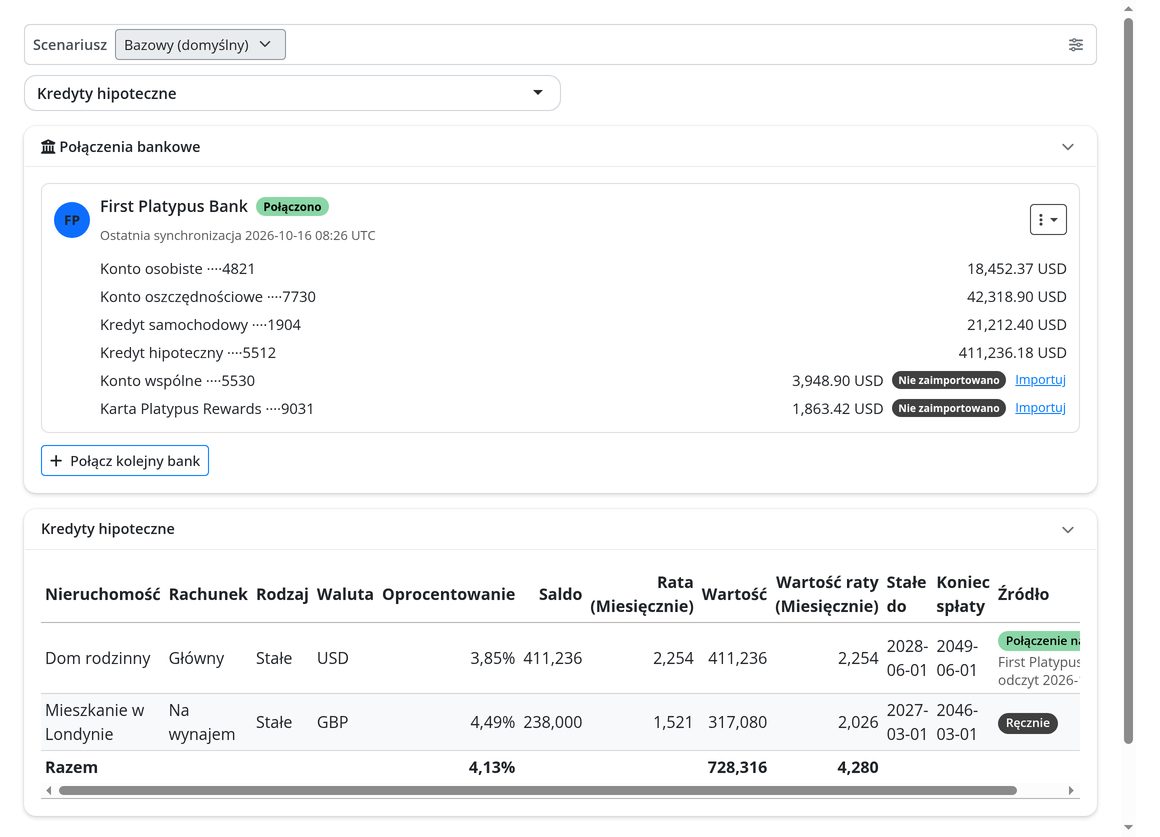
Task: Import the Konto wspólne account
Action: pyautogui.click(x=1040, y=380)
